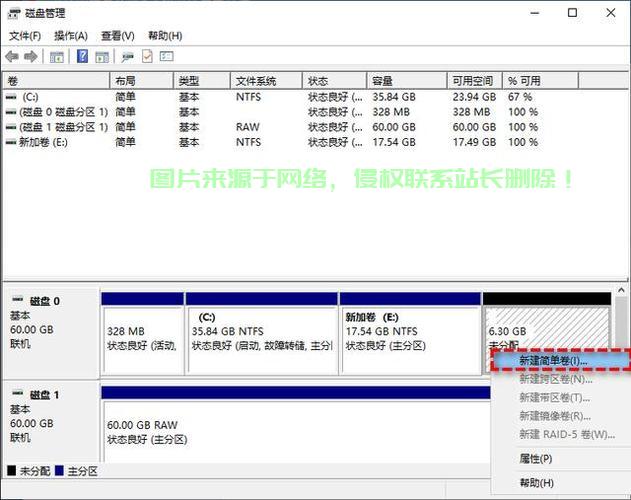Click the disk pane scroll-up arrow
This screenshot has width=631, height=500.
621,290
